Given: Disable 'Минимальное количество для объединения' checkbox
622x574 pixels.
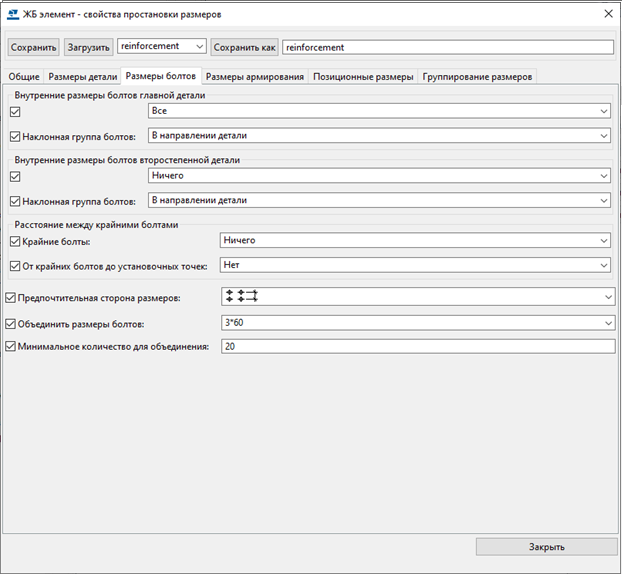Looking at the screenshot, I should click(12, 347).
